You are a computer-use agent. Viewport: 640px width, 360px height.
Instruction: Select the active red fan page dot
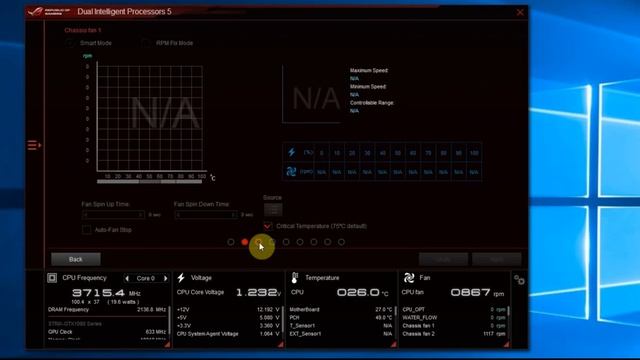pyautogui.click(x=244, y=242)
